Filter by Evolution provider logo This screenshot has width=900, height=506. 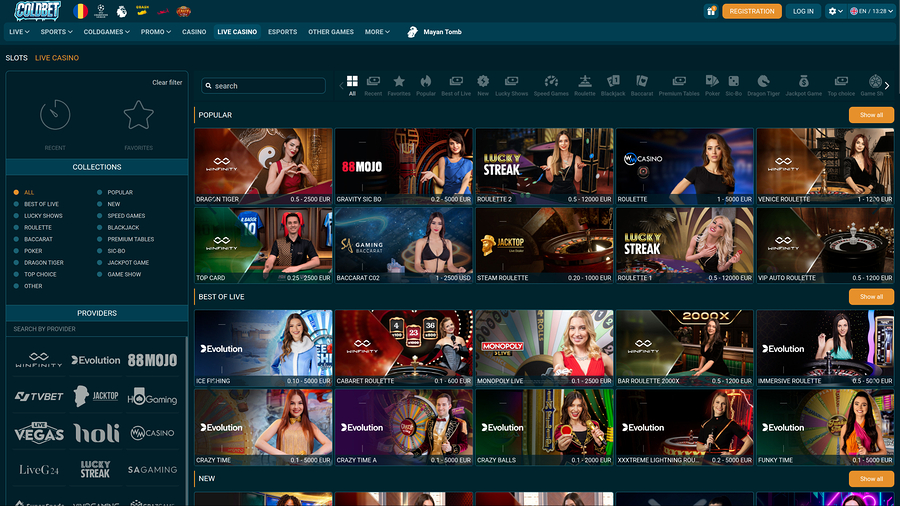(96, 360)
